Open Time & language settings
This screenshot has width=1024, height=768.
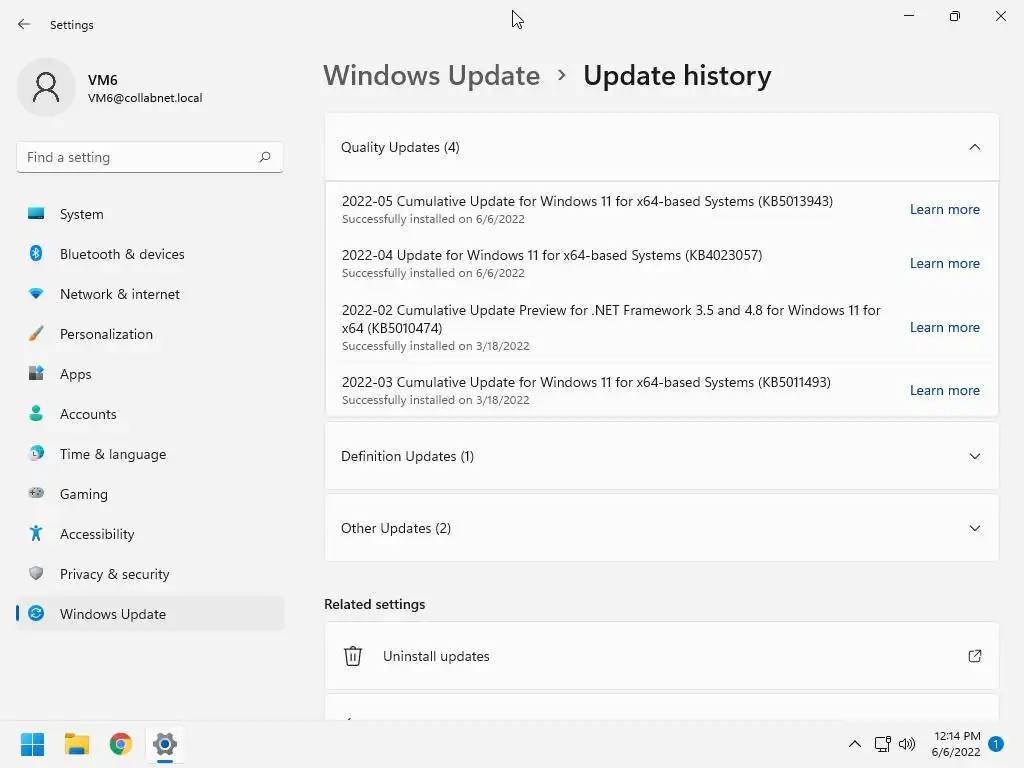tap(150, 453)
